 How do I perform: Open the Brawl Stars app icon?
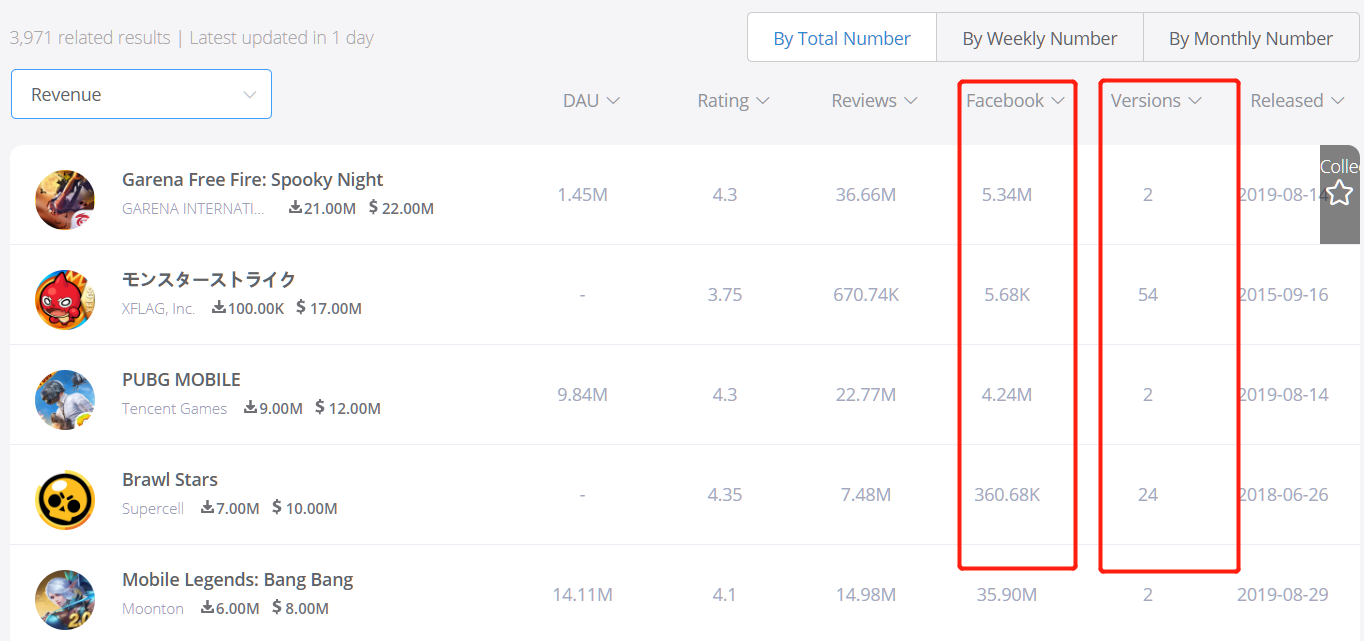[x=65, y=499]
